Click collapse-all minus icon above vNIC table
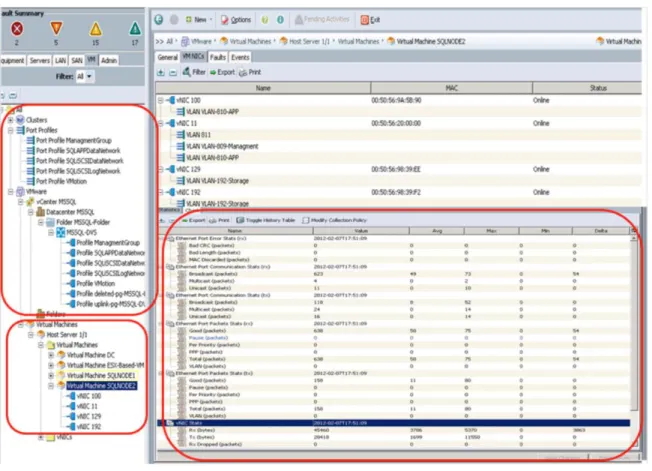This screenshot has height=471, width=652. pyautogui.click(x=173, y=72)
